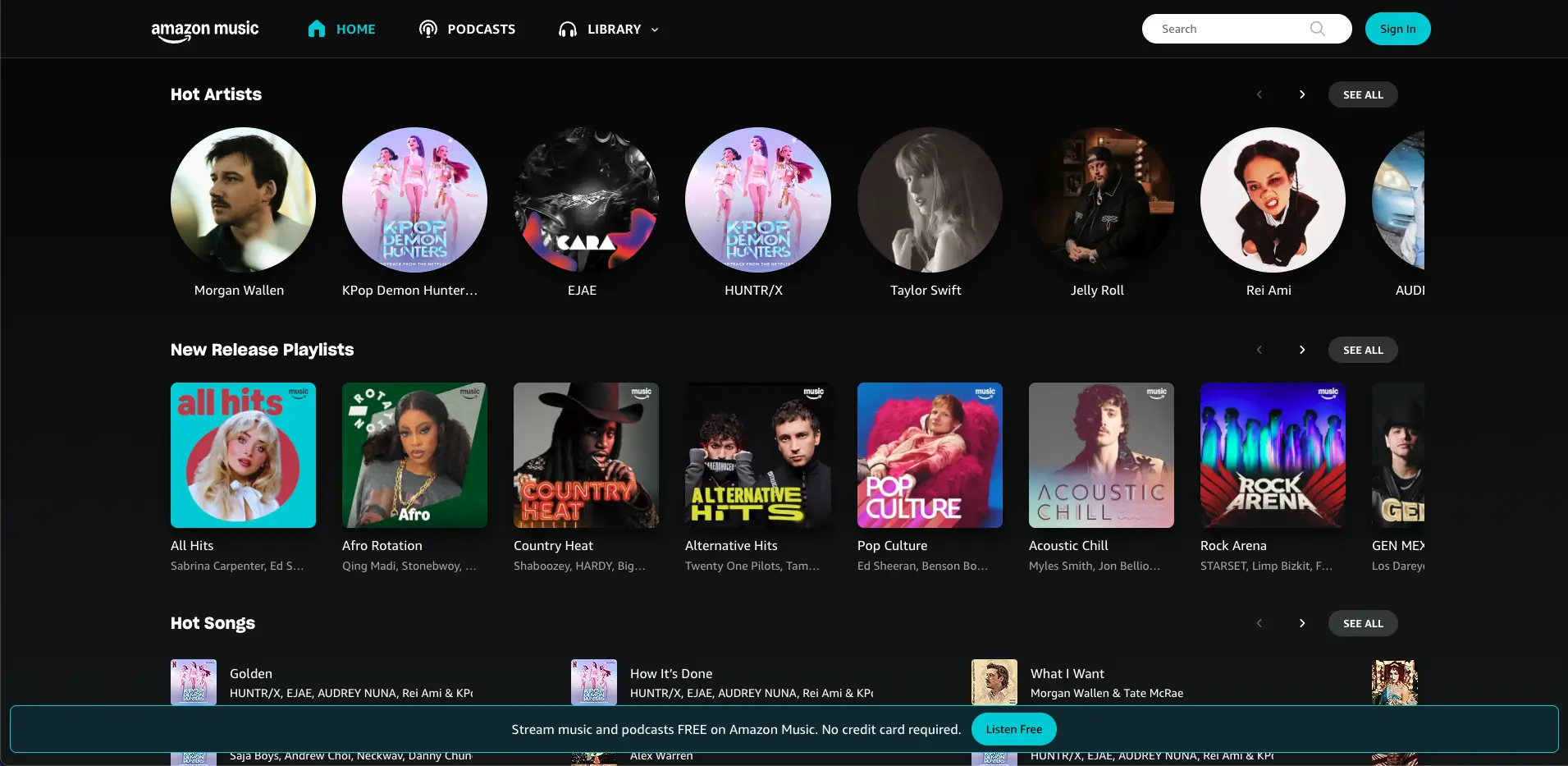Click the Podcasts broadcast icon
Viewport: 1568px width, 766px height.
427,30
